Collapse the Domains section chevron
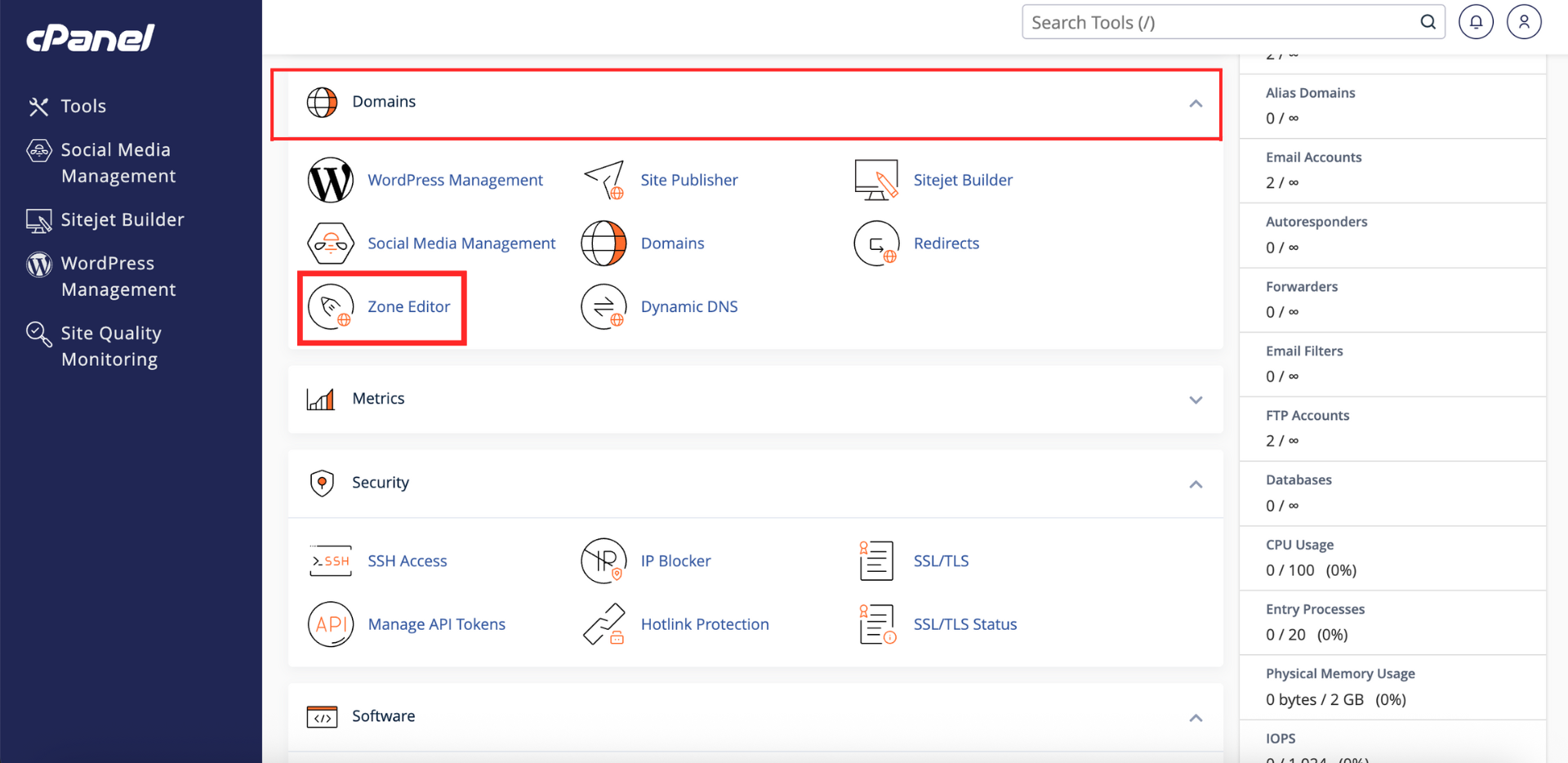The width and height of the screenshot is (1568, 763). pos(1196,104)
